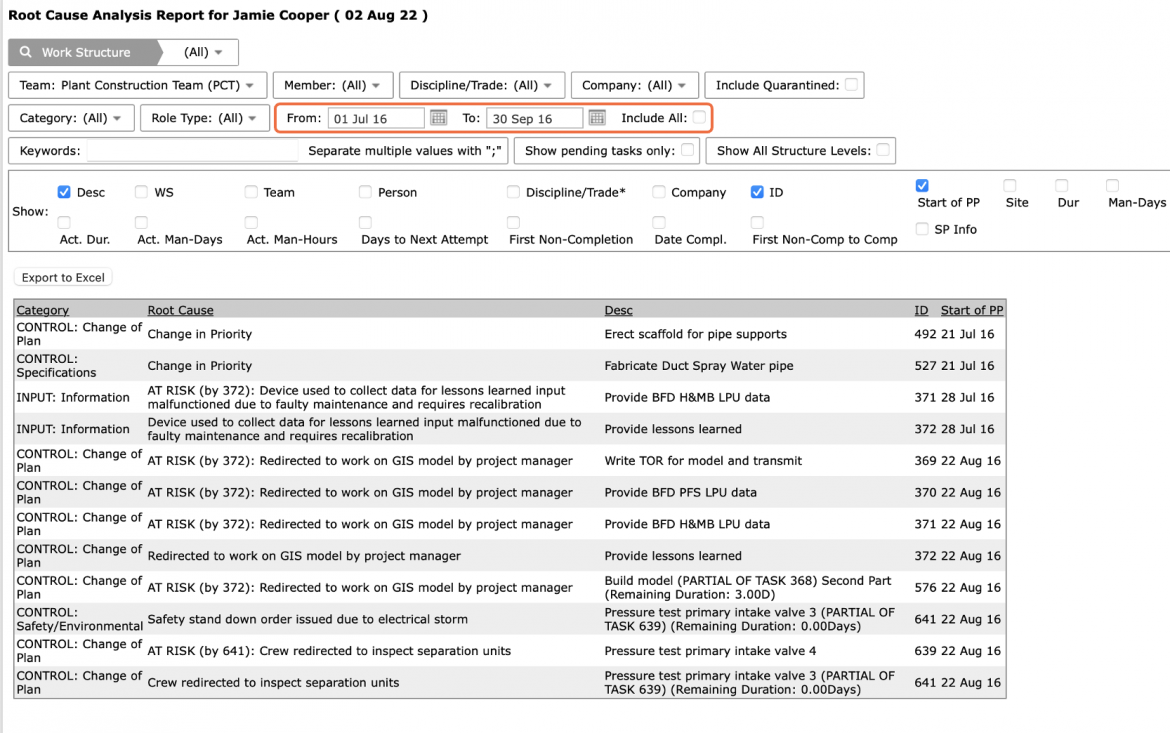1170x733 pixels.
Task: Check the Include All dates checkbox
Action: coord(699,117)
